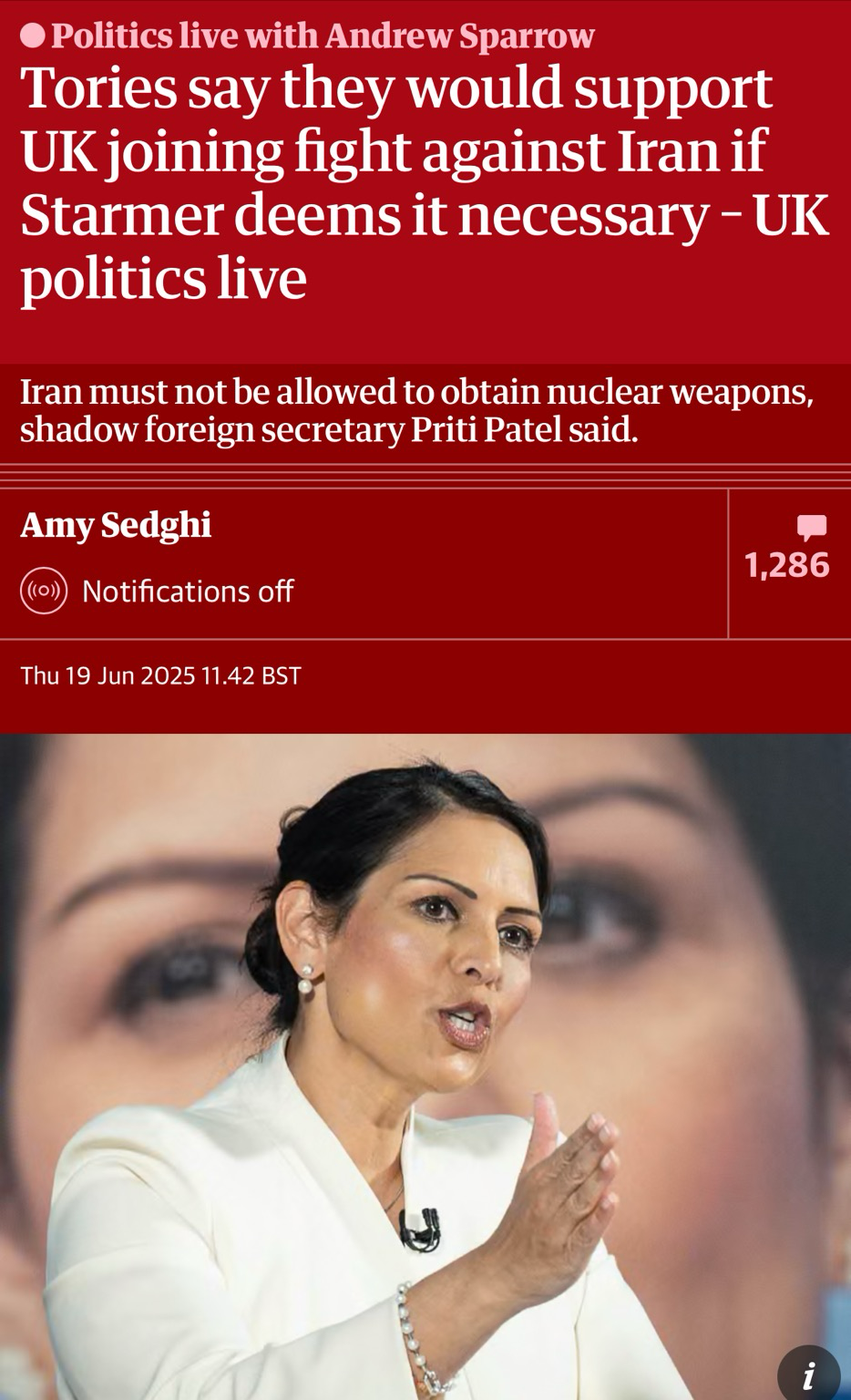Viewport: 851px width, 1400px height.
Task: Tap the horizontal divider lines below standfirst
Action: click(425, 476)
